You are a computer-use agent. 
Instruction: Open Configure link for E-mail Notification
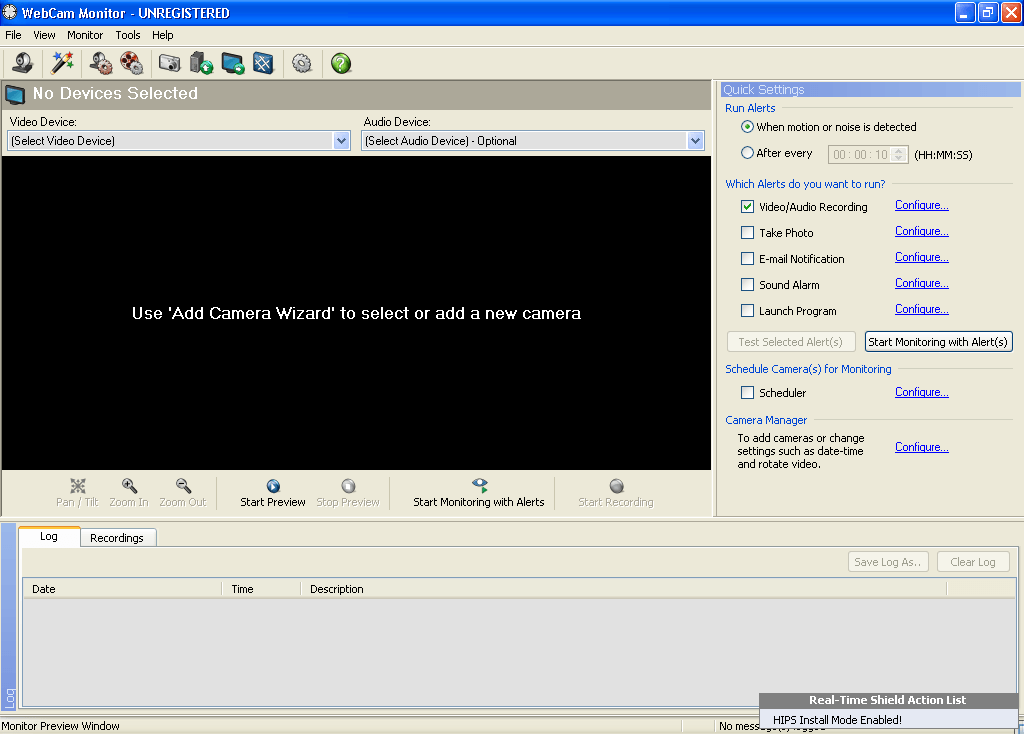click(x=921, y=257)
